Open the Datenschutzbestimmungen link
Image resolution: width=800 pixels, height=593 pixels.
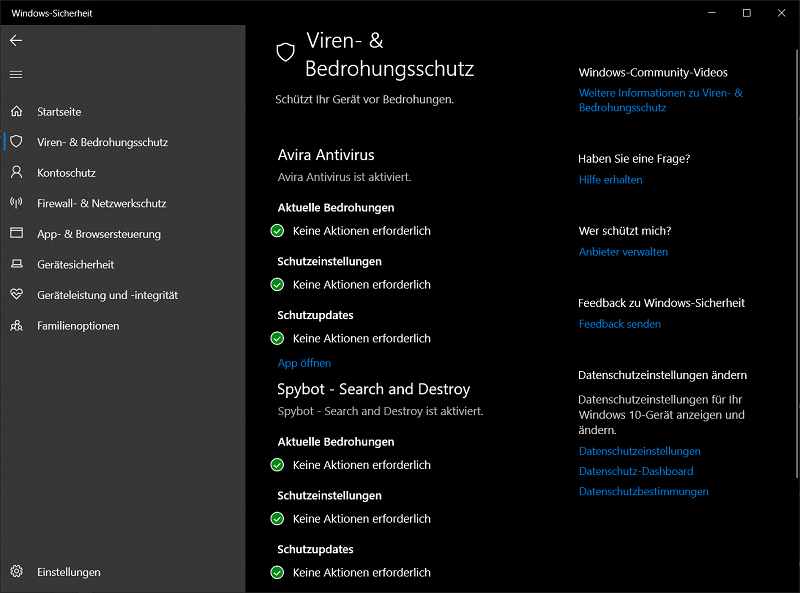(643, 491)
